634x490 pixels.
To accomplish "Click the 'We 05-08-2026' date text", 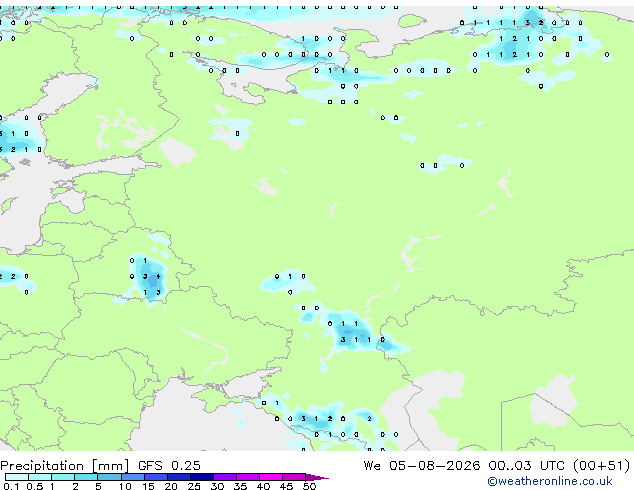I will point(422,466).
